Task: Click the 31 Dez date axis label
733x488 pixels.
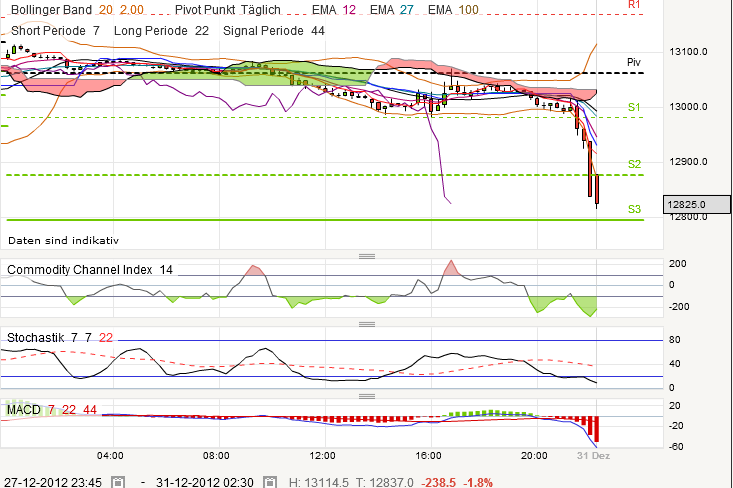Action: tap(593, 456)
